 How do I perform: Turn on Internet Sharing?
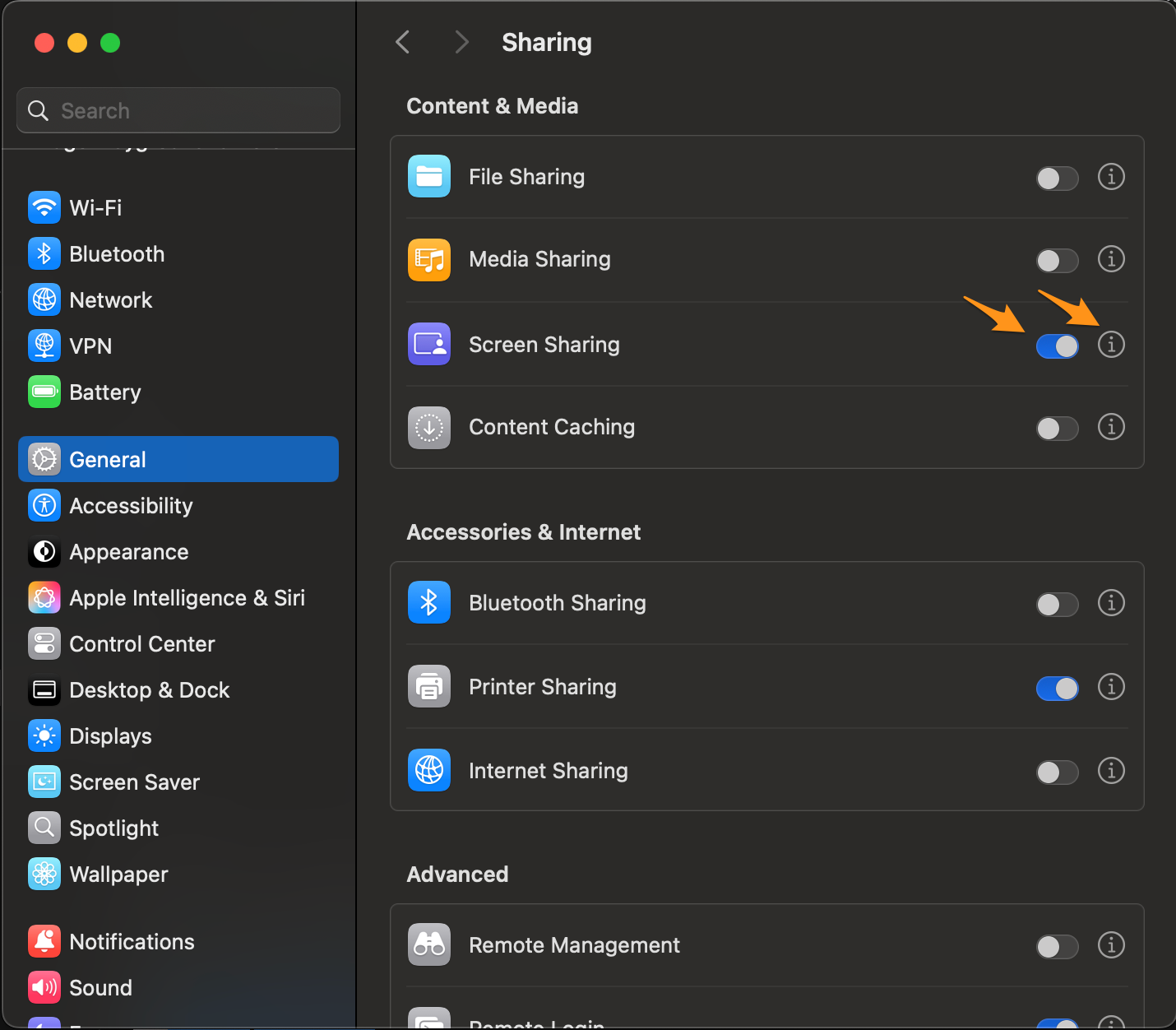click(x=1058, y=772)
